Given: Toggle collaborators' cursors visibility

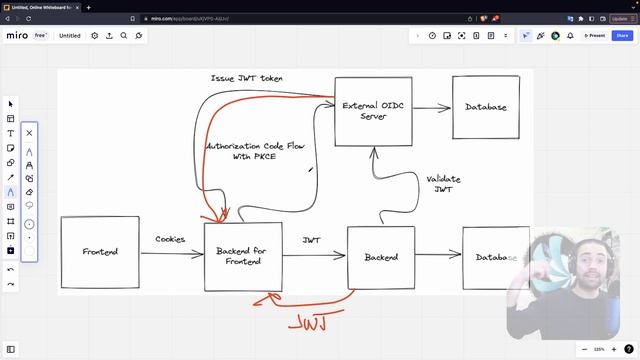Looking at the screenshot, I should 526,36.
